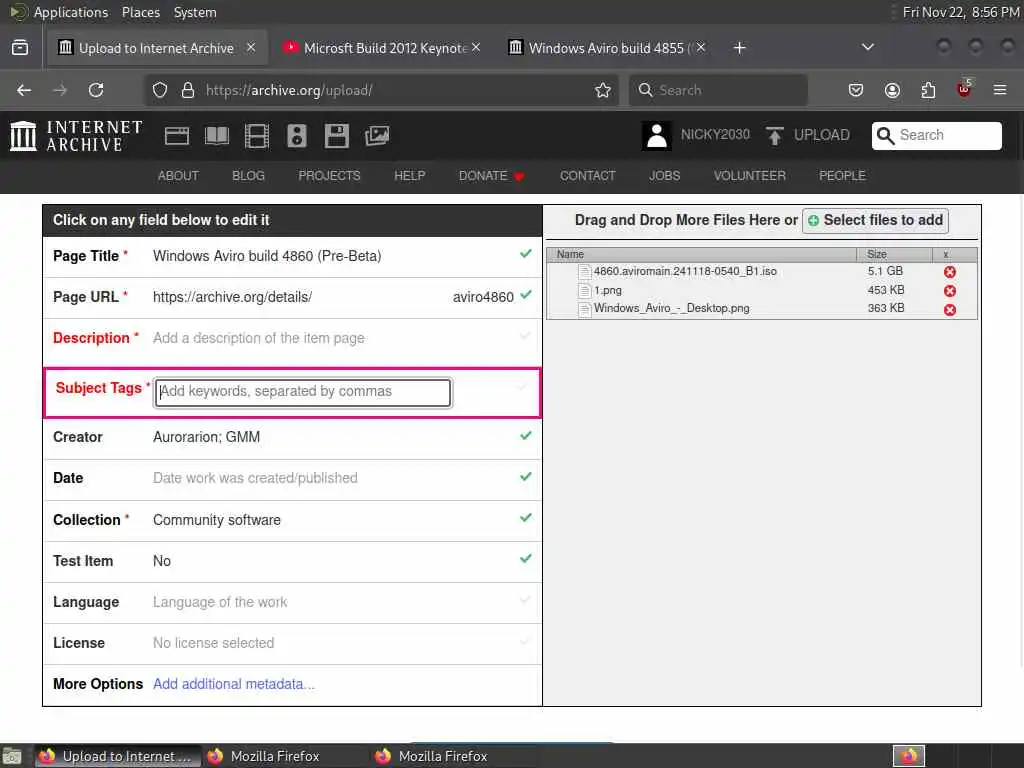Switch to first Mozilla Firefox taskbar window
Viewport: 1024px width, 768px height.
pos(285,756)
